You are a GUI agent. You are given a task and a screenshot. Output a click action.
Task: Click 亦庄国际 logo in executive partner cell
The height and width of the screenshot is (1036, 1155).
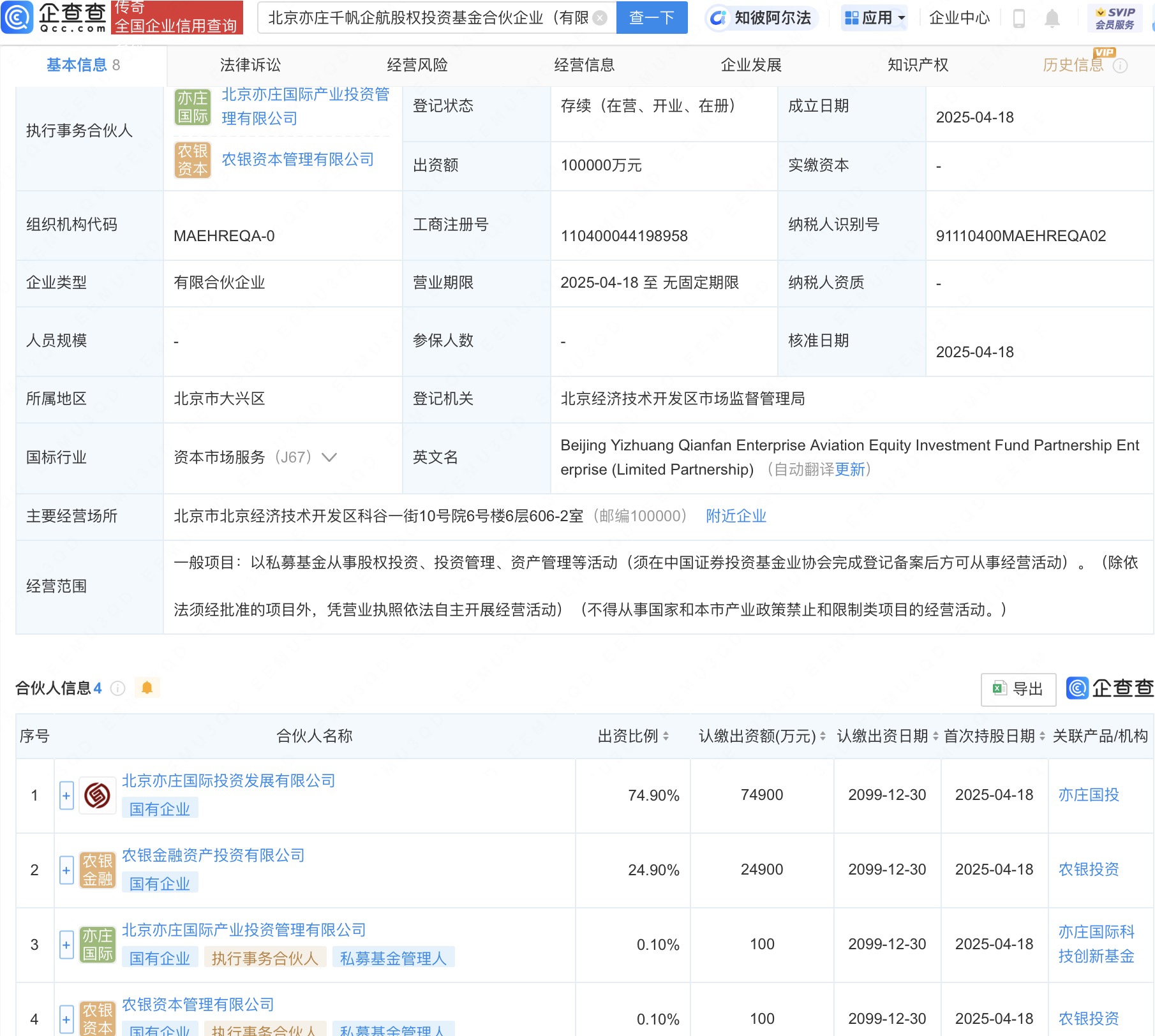coord(193,107)
